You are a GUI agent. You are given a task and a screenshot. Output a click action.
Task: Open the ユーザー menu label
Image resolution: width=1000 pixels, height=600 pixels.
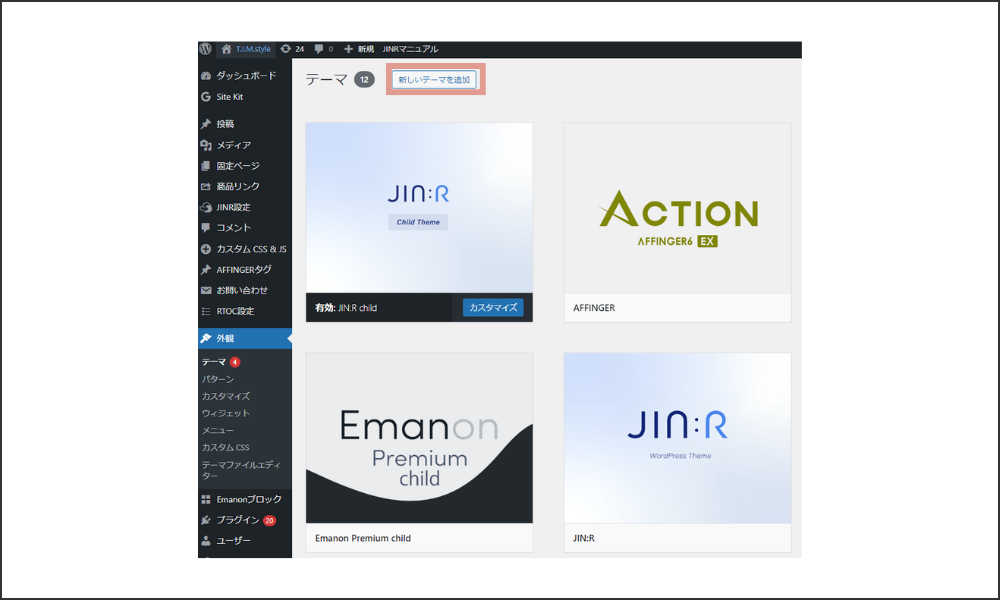[233, 541]
